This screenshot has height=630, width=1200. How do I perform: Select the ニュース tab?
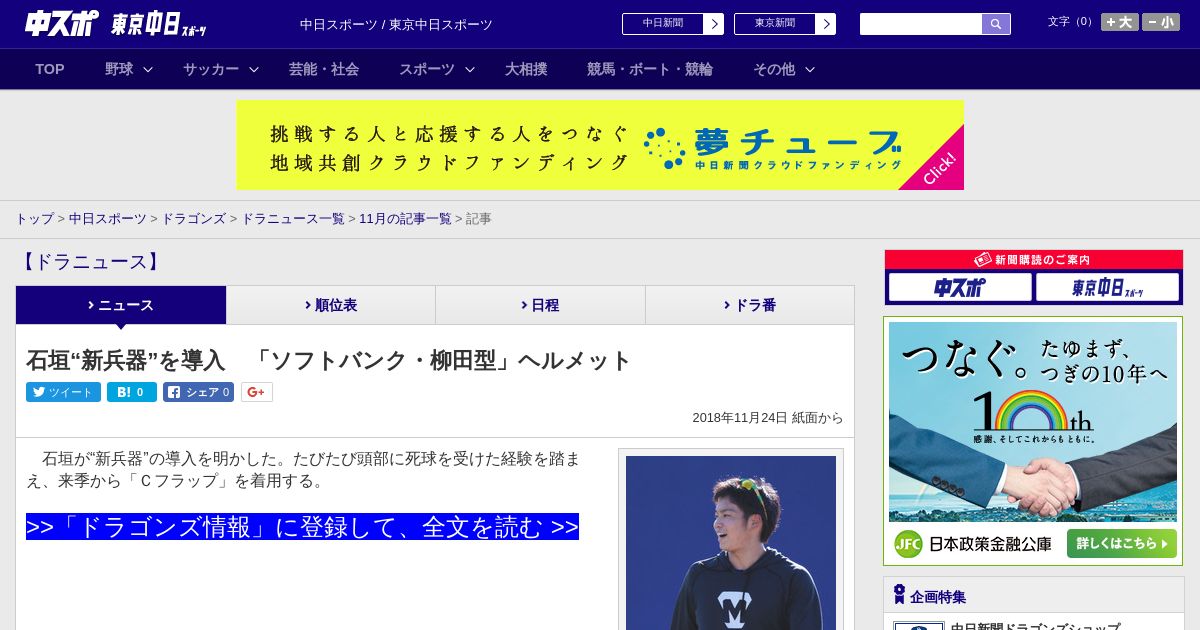click(x=121, y=305)
